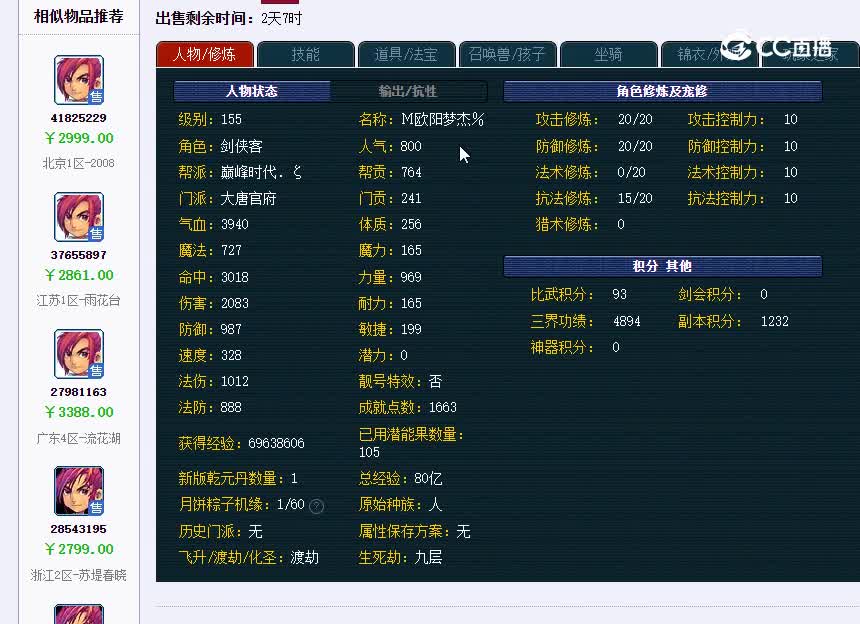
Task: Click the 级别: 155 entry
Action: [210, 119]
